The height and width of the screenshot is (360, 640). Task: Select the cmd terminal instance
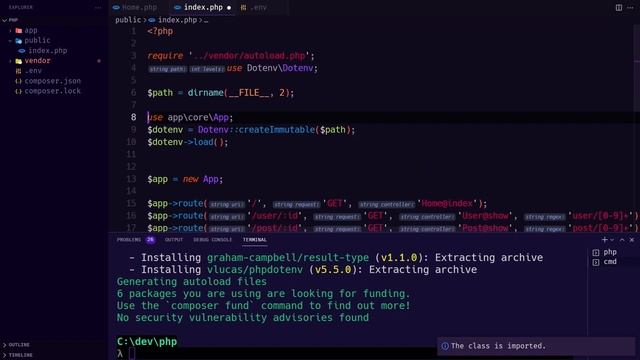coord(610,262)
